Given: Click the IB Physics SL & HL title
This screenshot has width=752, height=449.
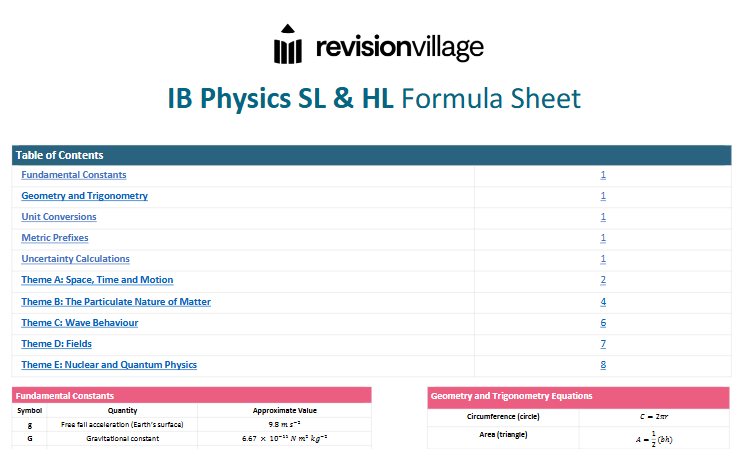Looking at the screenshot, I should click(x=375, y=99).
